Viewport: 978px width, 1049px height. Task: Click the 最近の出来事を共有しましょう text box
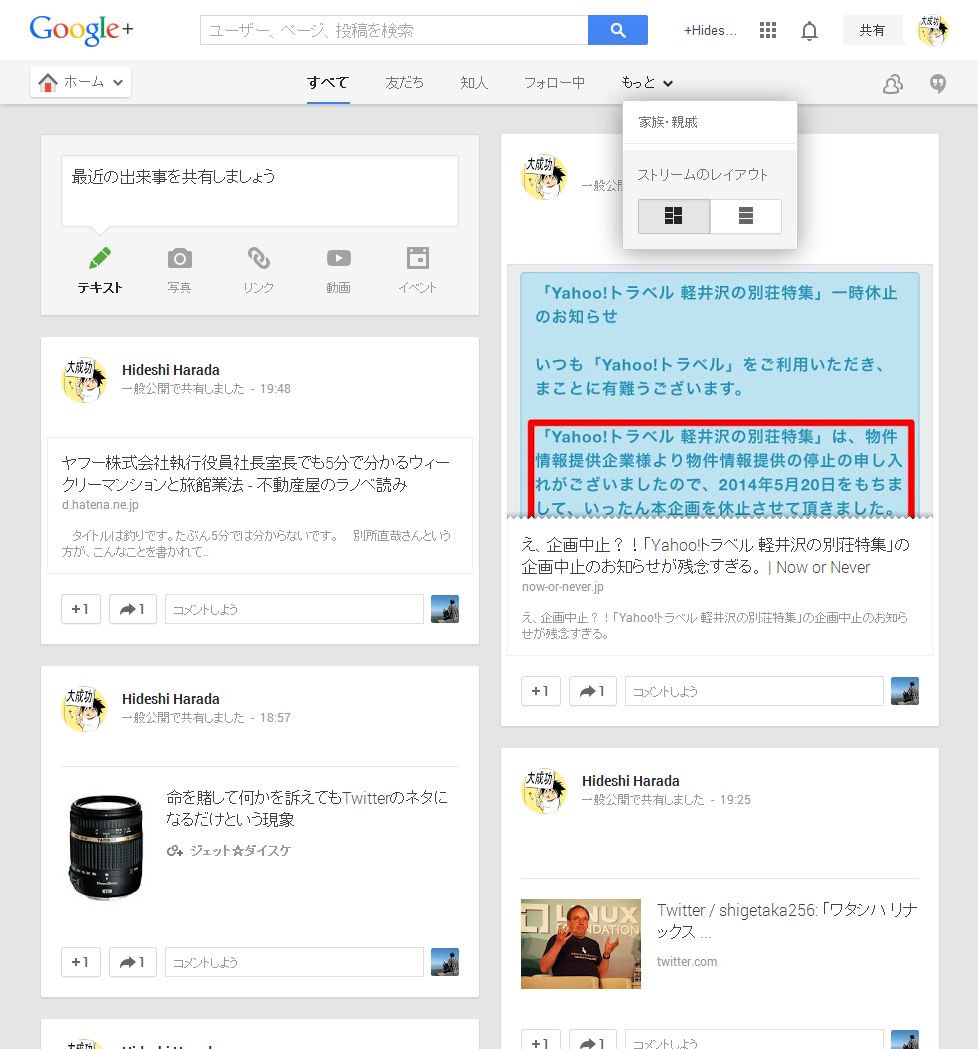[259, 190]
